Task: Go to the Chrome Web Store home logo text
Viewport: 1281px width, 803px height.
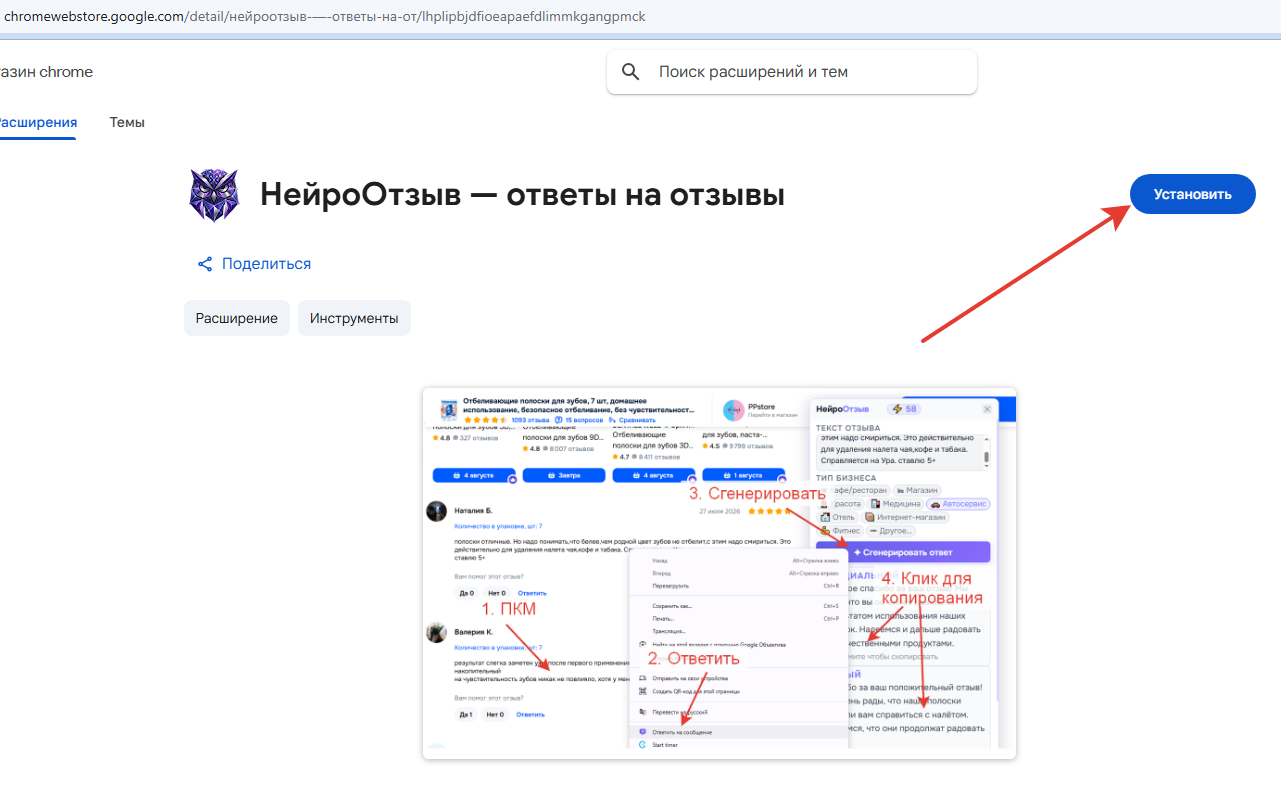Action: pyautogui.click(x=46, y=72)
